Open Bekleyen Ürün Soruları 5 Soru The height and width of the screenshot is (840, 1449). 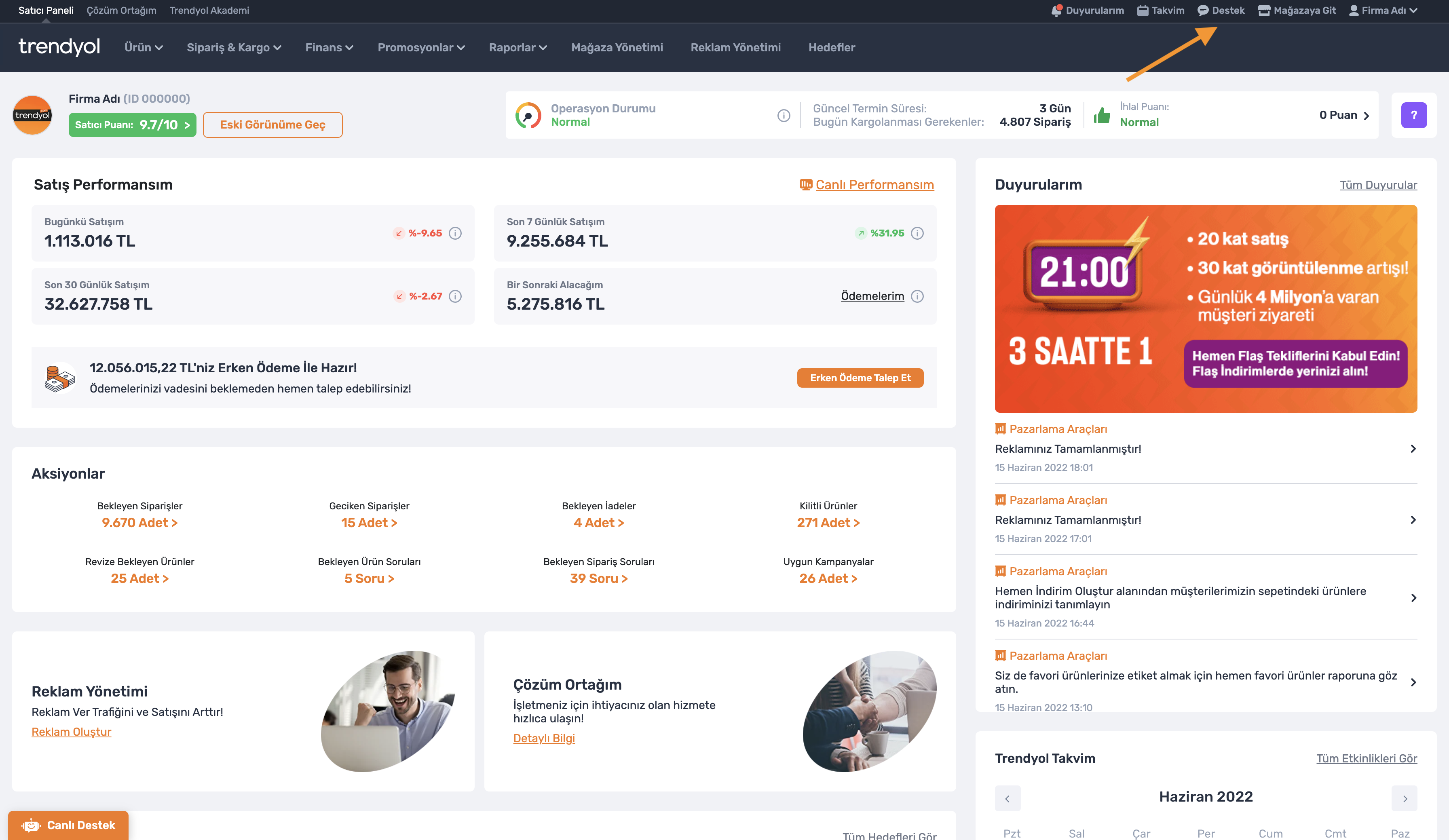[369, 578]
